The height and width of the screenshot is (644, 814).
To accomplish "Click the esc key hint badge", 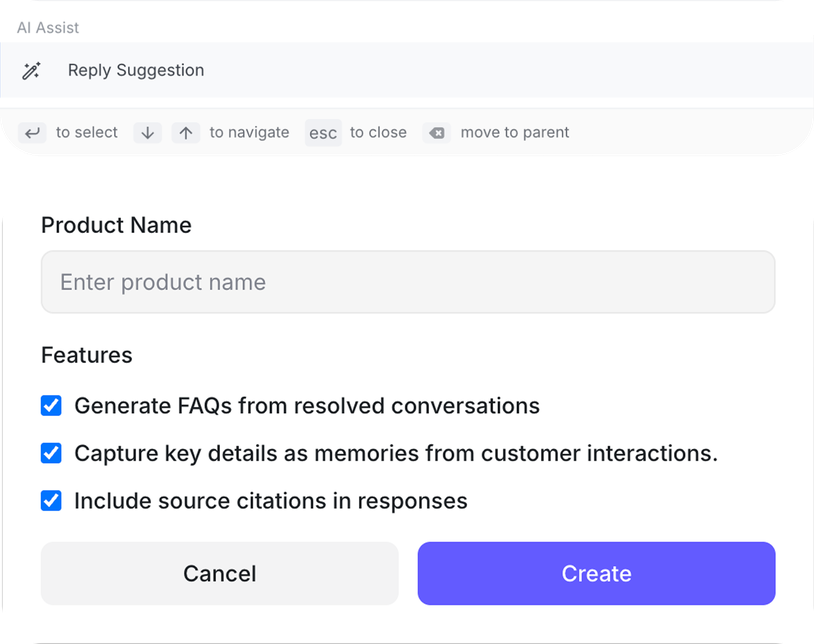I will (x=323, y=133).
